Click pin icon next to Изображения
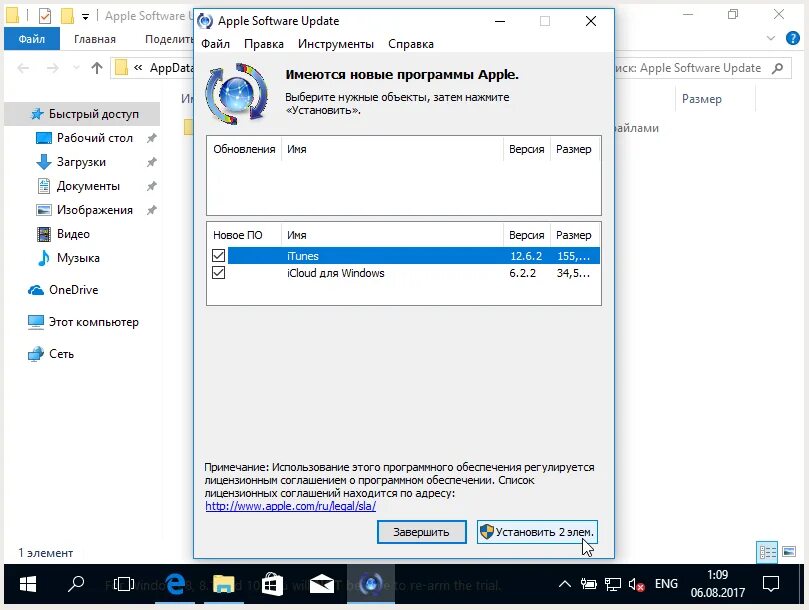 pyautogui.click(x=151, y=210)
